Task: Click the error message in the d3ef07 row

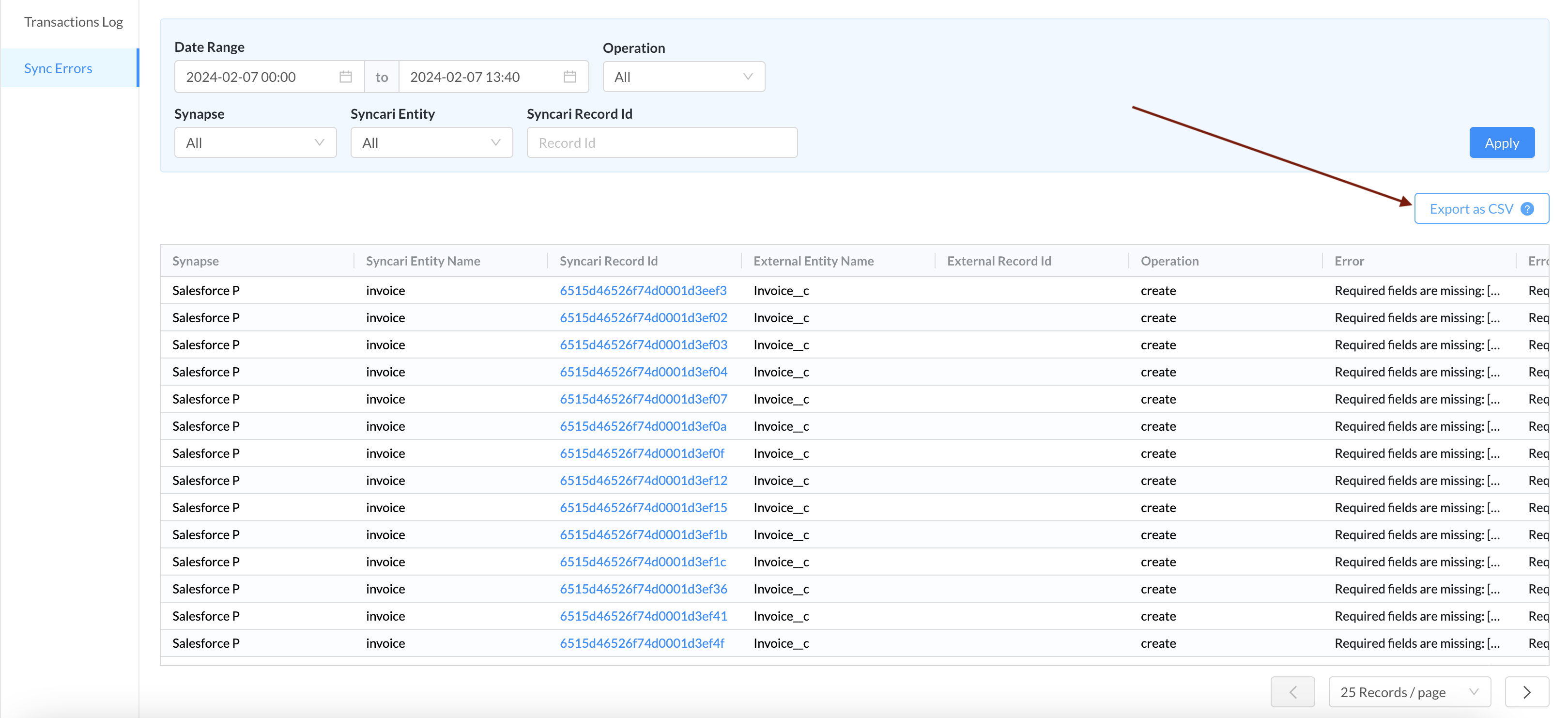Action: point(1417,399)
